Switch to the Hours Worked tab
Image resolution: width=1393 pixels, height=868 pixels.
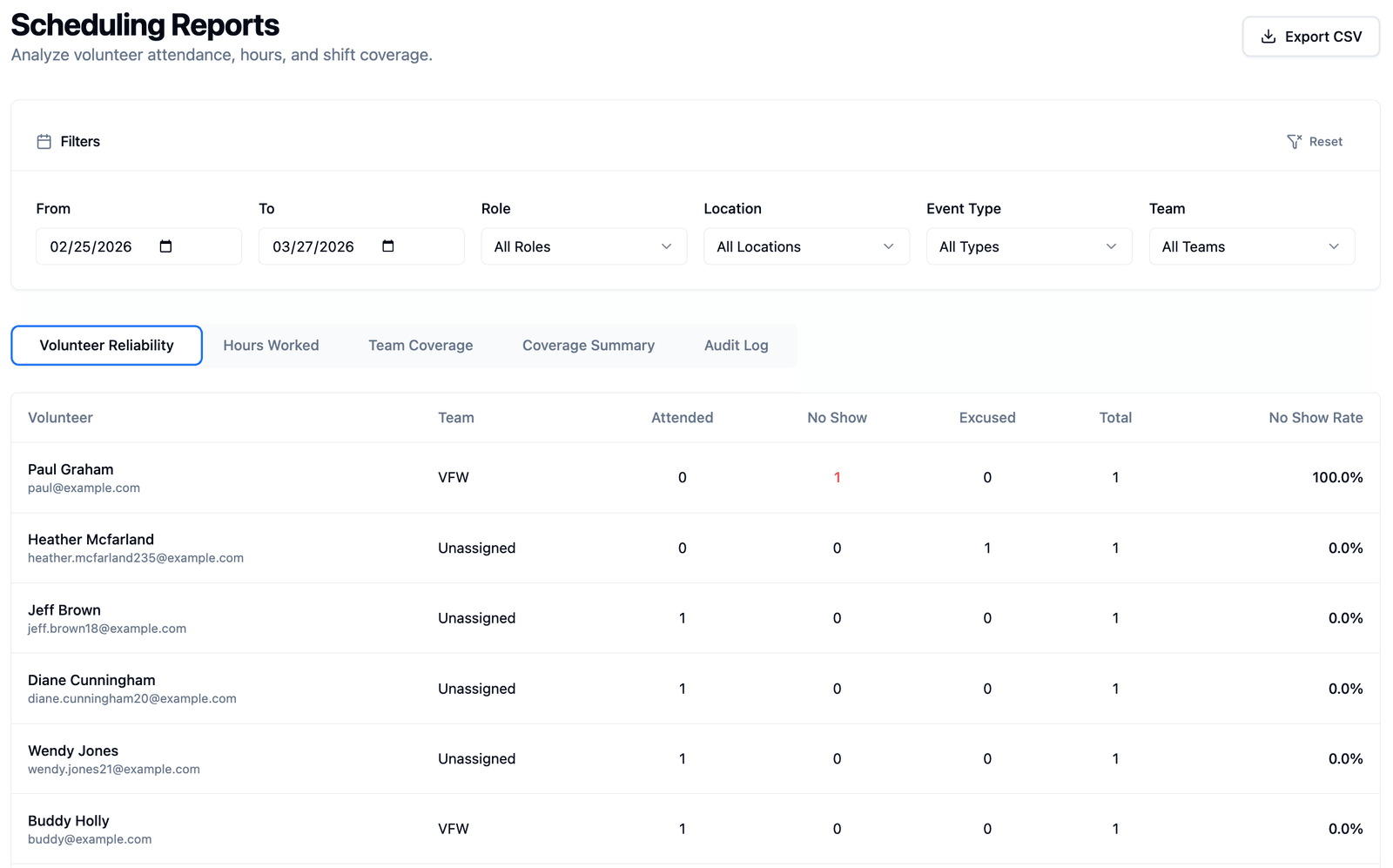(x=271, y=345)
